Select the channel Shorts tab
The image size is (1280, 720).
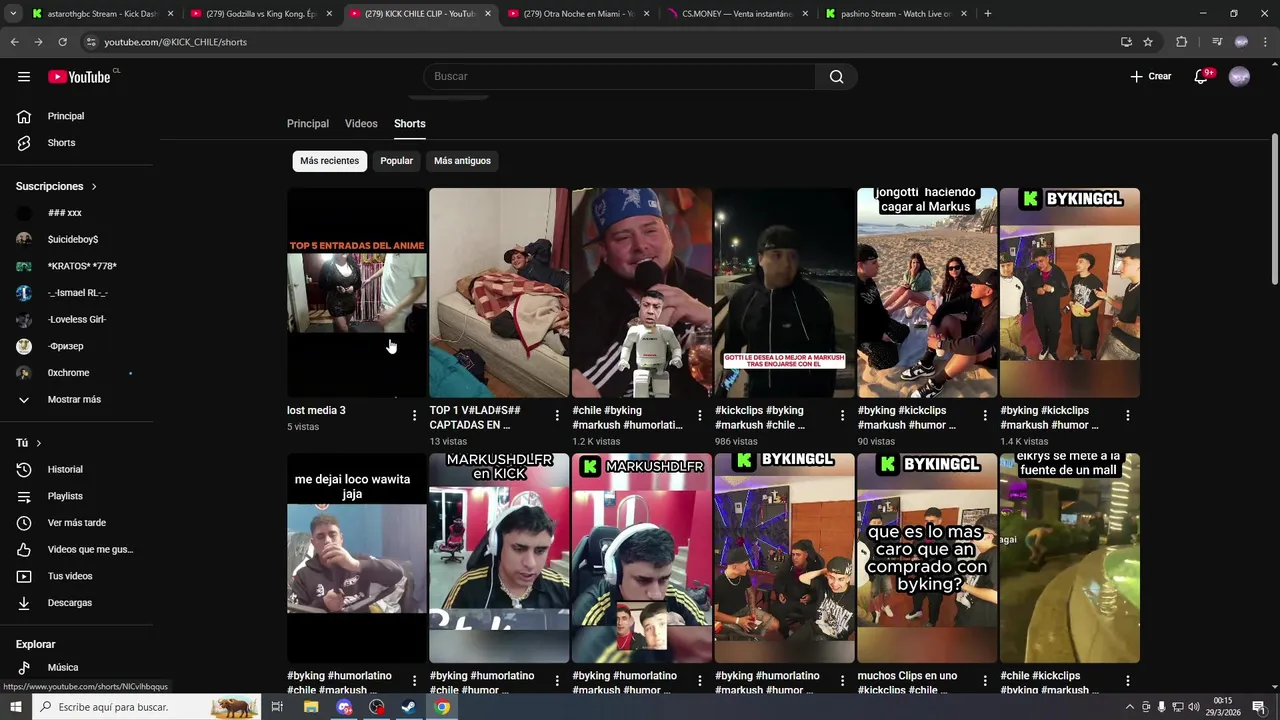point(410,124)
